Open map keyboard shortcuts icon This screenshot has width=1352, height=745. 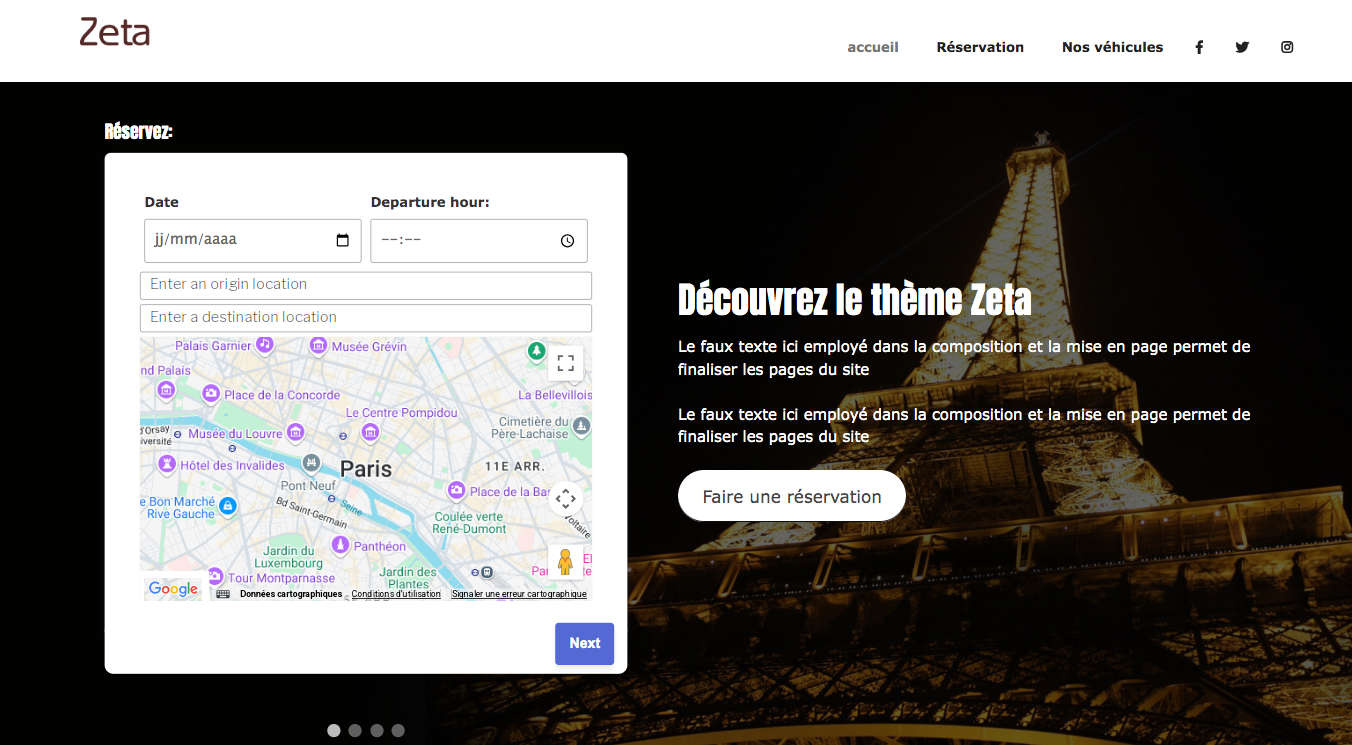click(223, 594)
